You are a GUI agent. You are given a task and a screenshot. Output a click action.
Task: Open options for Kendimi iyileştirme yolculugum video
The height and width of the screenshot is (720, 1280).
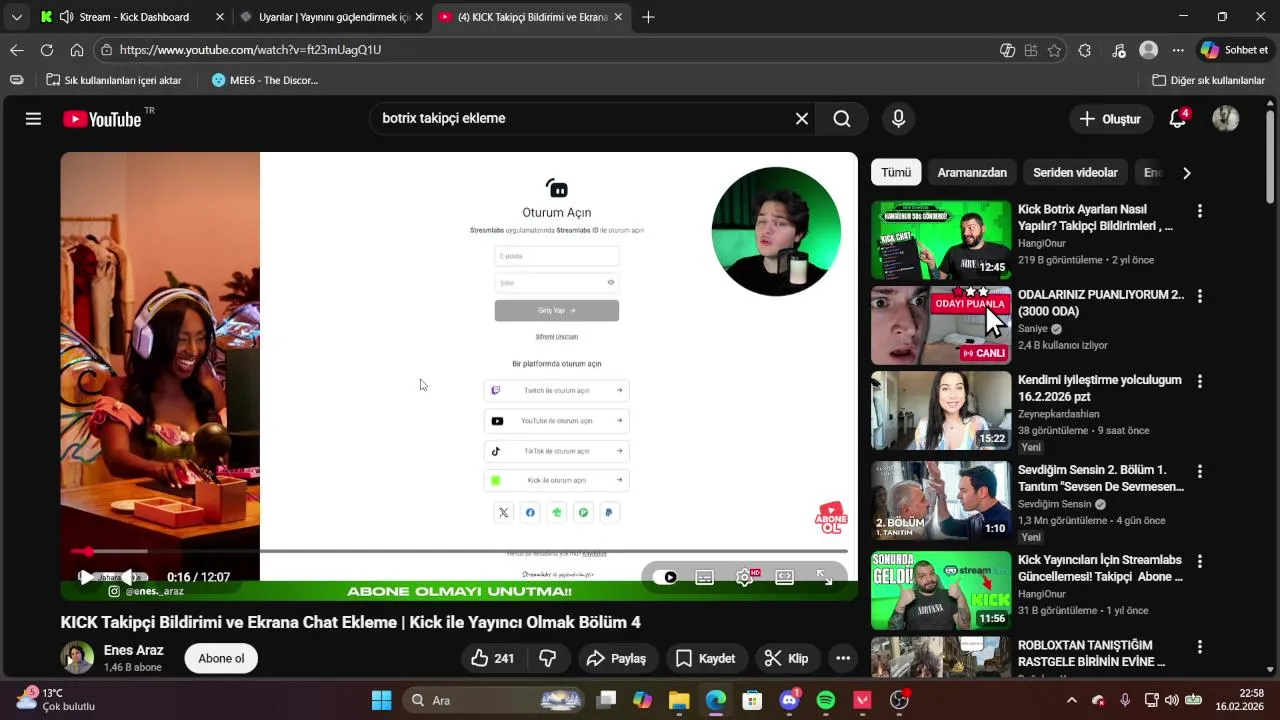1199,381
